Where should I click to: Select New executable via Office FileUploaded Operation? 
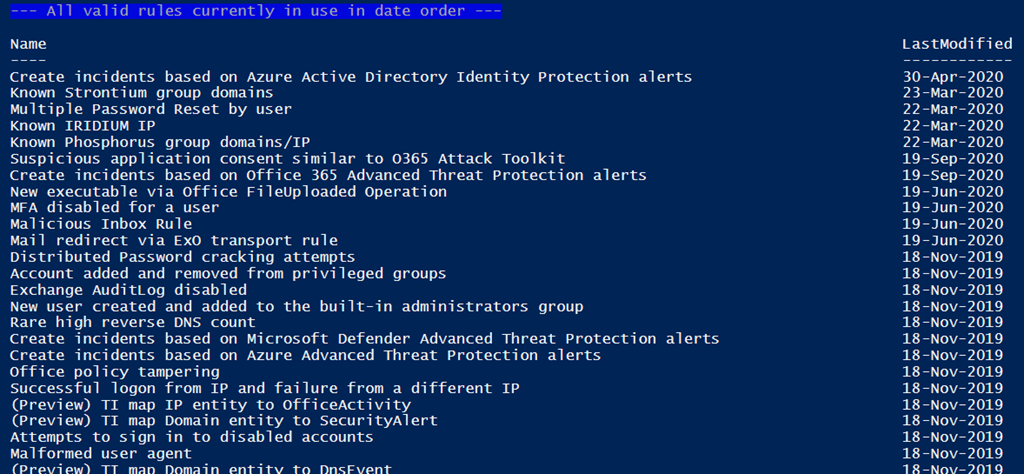pyautogui.click(x=228, y=191)
